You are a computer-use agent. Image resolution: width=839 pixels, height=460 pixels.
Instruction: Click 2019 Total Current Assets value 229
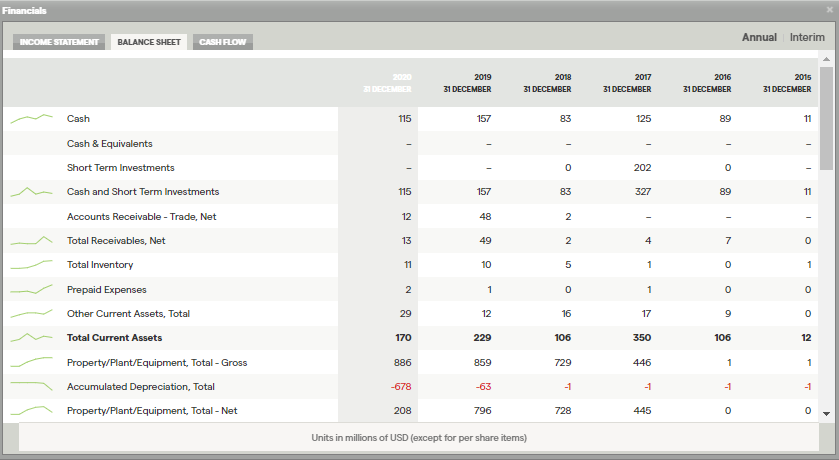(x=482, y=338)
